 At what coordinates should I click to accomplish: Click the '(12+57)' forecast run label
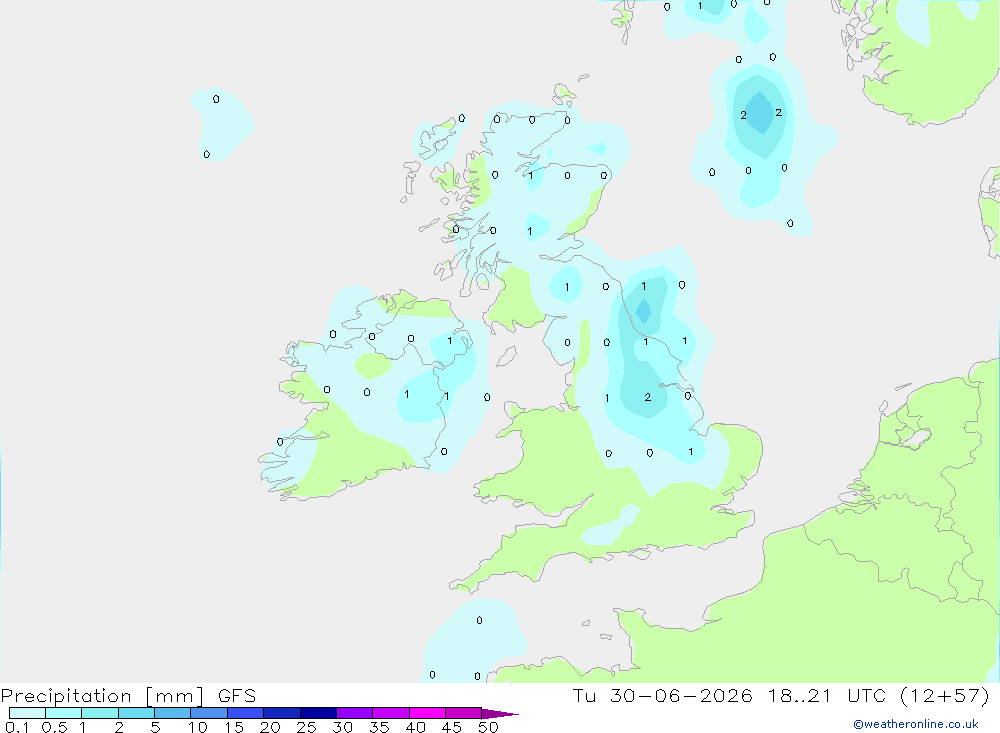click(944, 695)
